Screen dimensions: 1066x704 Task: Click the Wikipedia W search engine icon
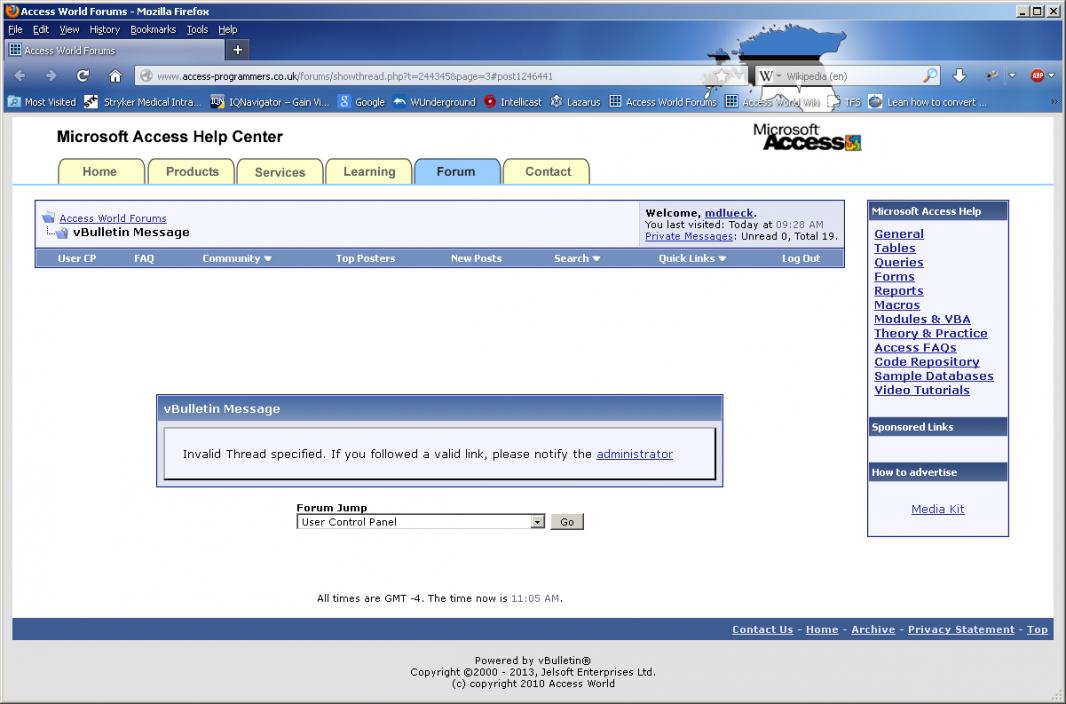coord(766,76)
